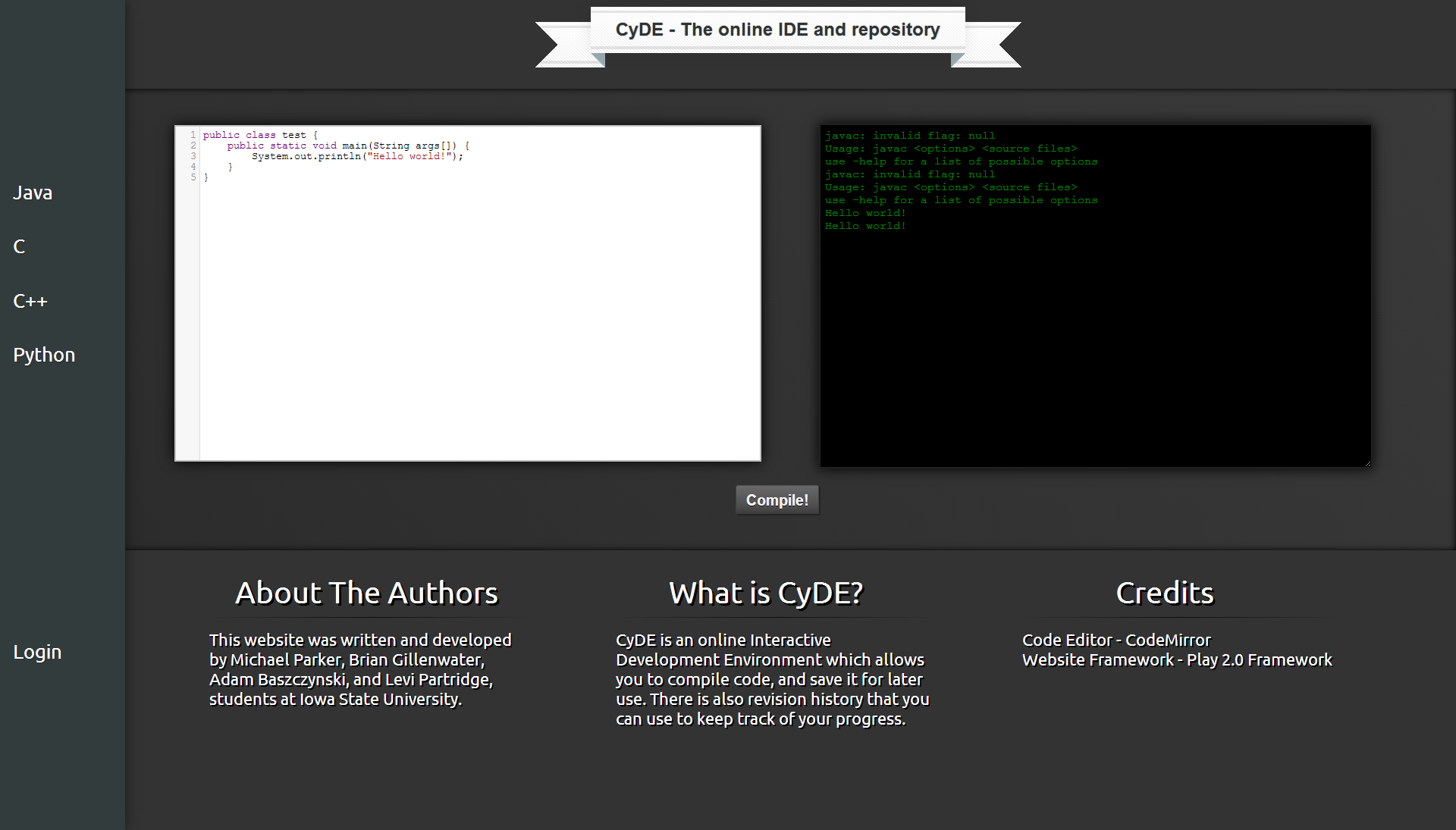Place cursor on the System.out.println line
This screenshot has width=1456, height=830.
pos(356,156)
